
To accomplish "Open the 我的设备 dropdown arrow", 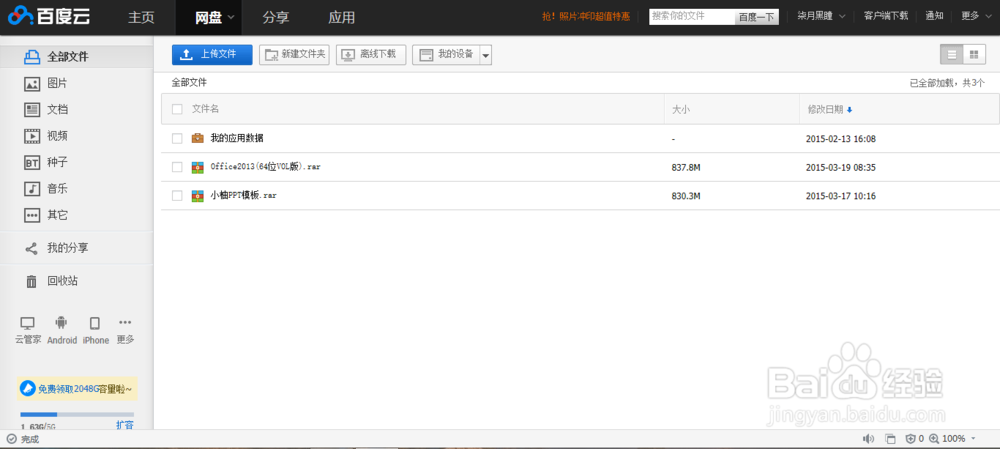I will point(485,55).
